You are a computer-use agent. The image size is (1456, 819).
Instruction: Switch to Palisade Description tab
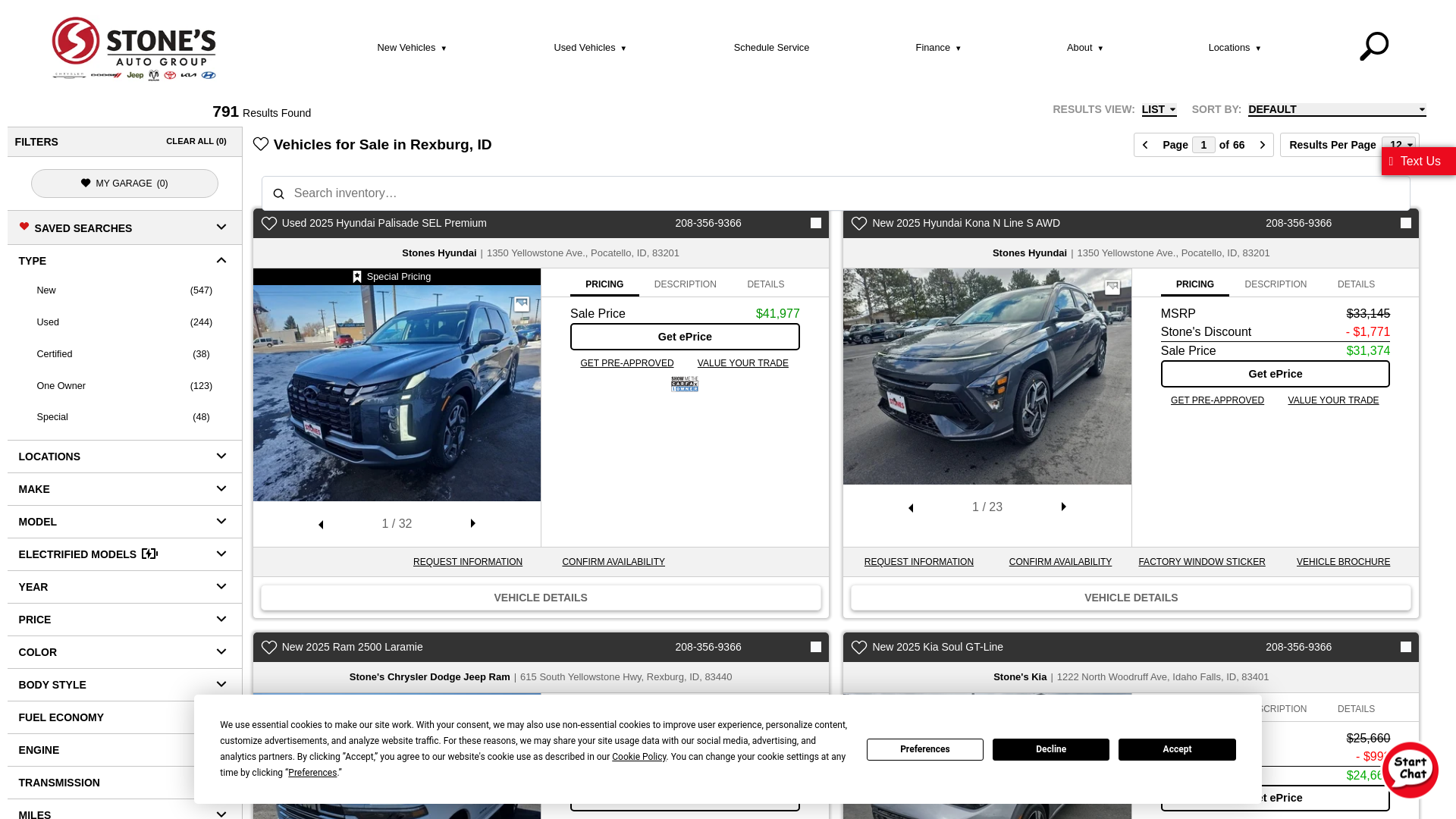[685, 284]
